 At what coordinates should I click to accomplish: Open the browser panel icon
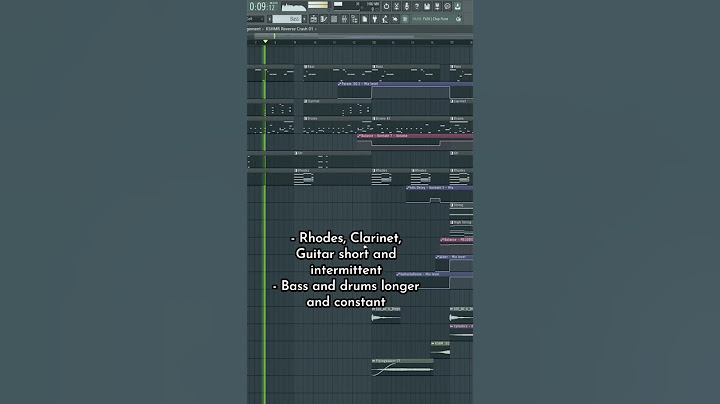pos(354,19)
